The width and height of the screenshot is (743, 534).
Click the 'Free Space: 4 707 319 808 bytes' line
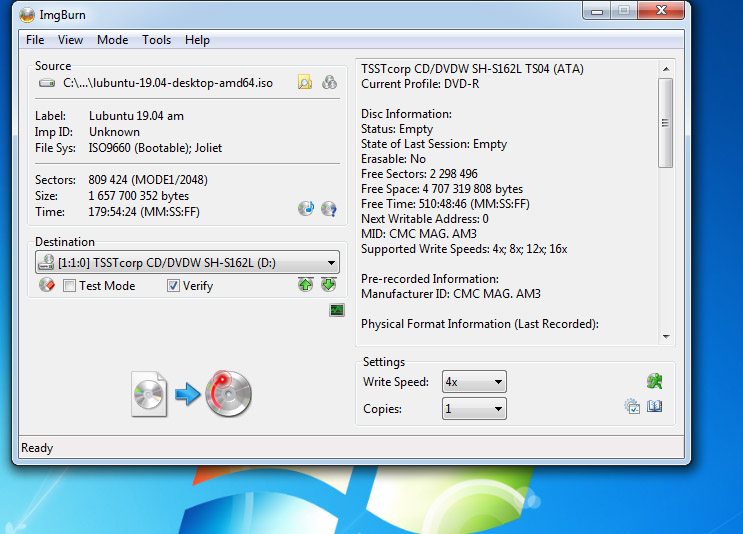pos(442,189)
